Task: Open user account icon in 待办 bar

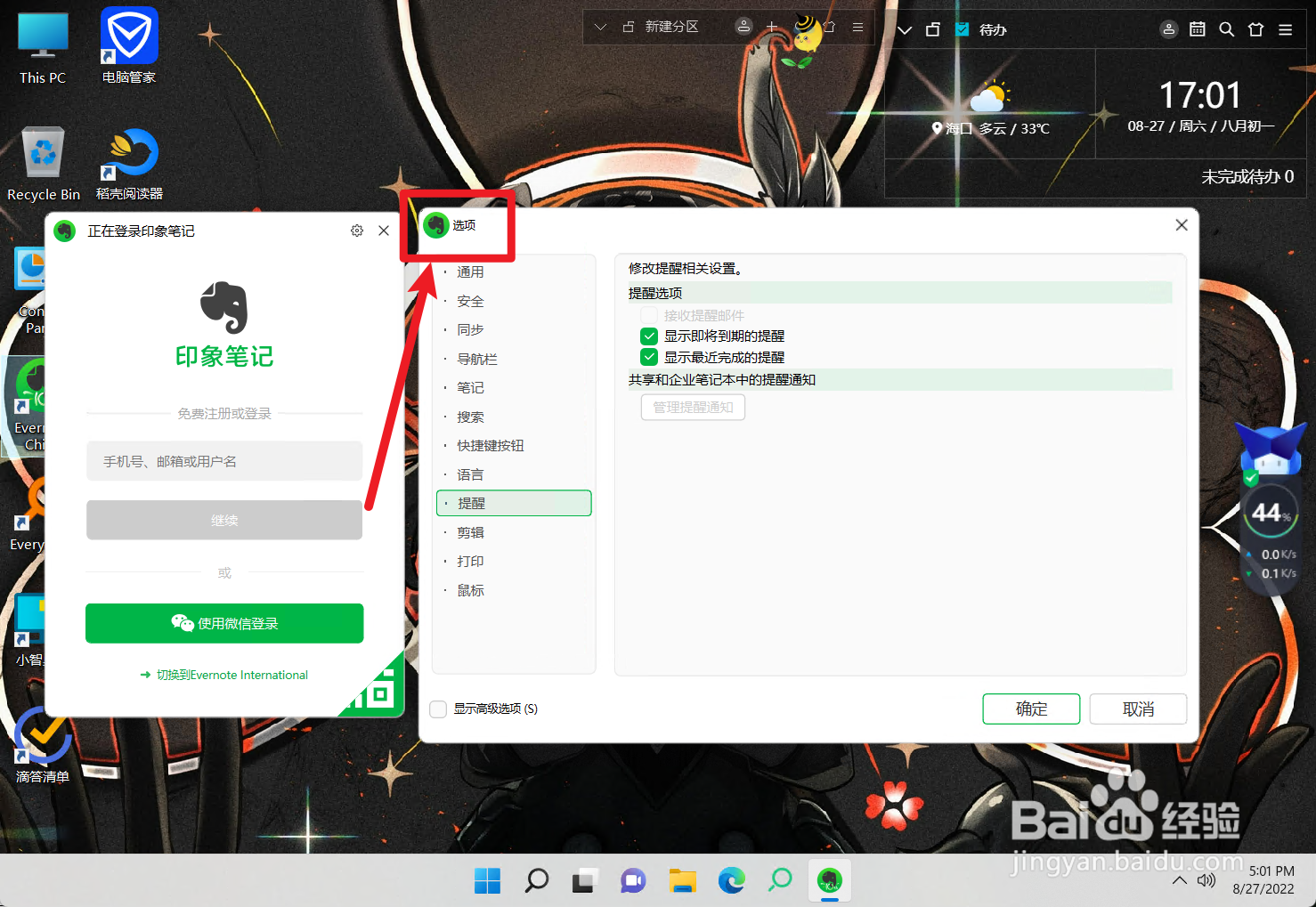Action: click(x=1168, y=29)
